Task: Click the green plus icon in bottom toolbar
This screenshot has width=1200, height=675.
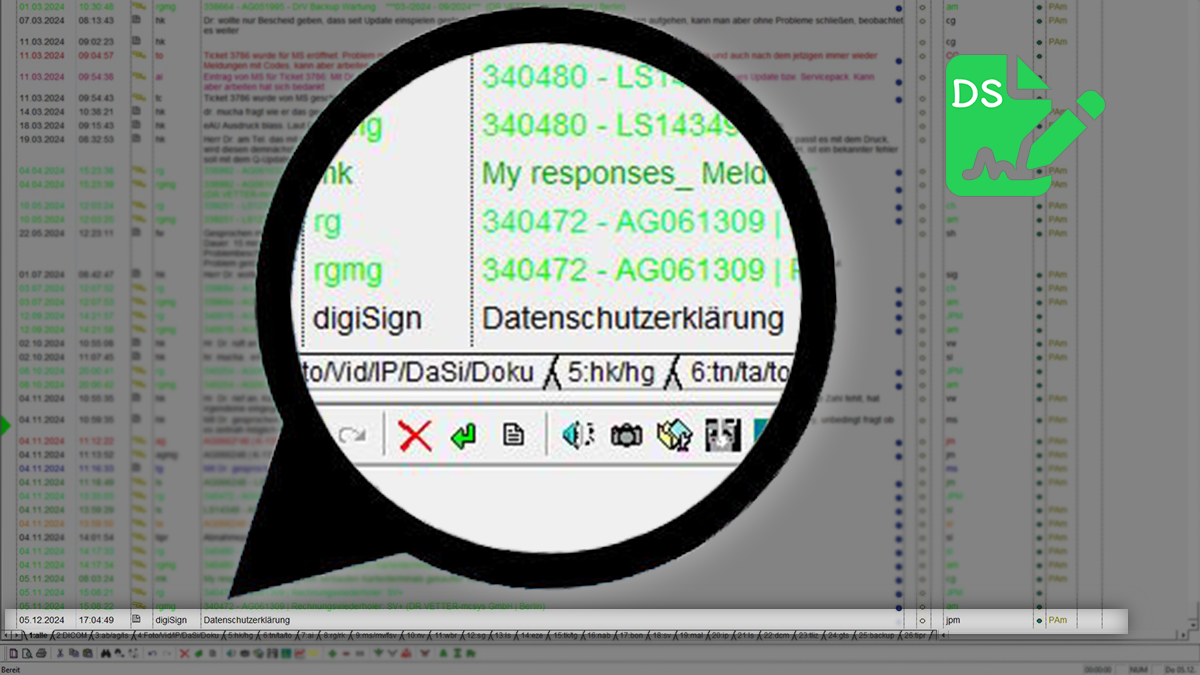Action: click(333, 654)
